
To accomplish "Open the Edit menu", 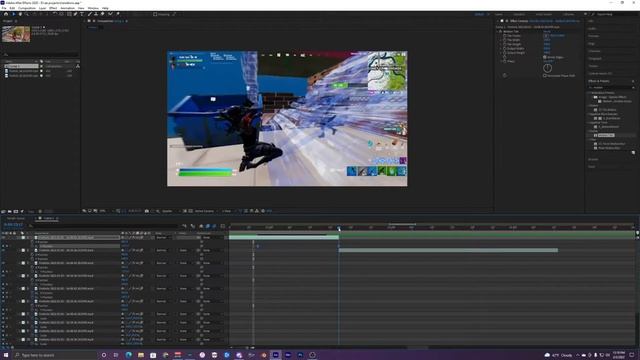I will [x=12, y=8].
